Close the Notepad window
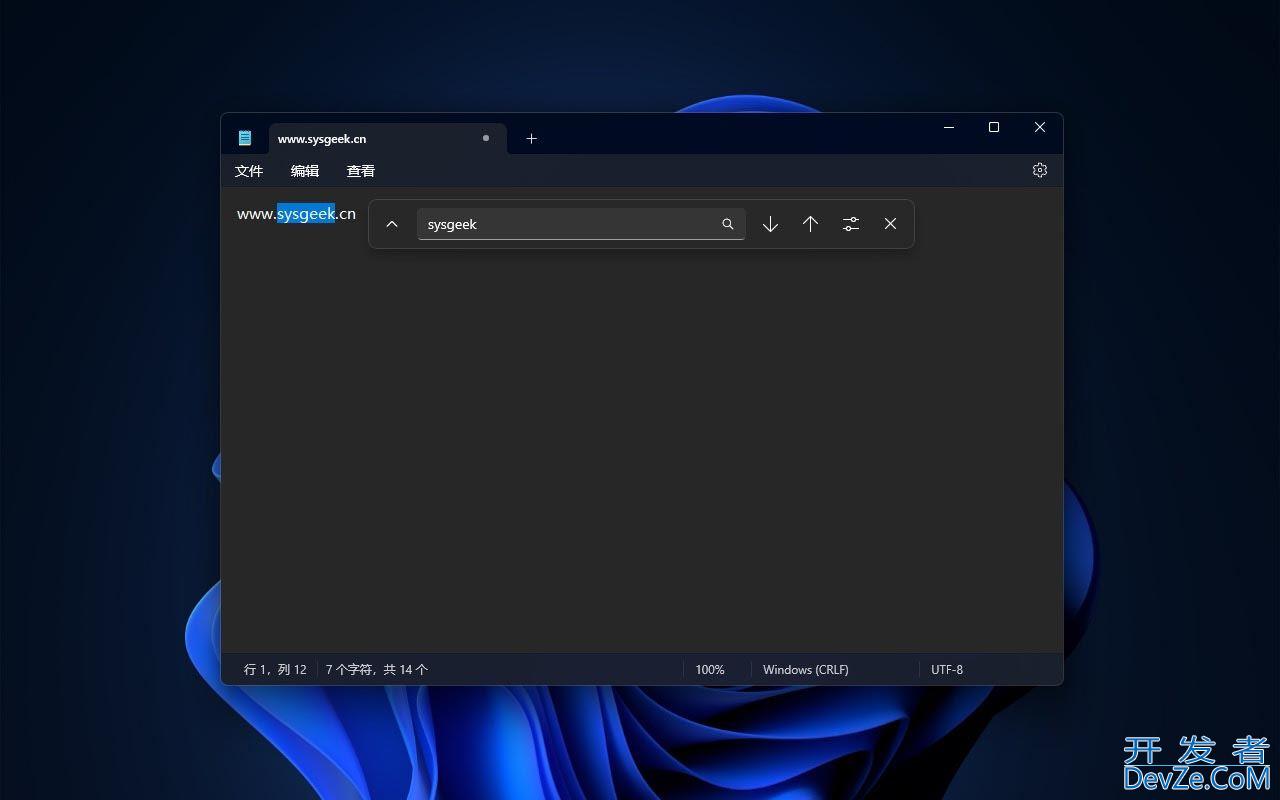The image size is (1280, 800). coord(1040,127)
